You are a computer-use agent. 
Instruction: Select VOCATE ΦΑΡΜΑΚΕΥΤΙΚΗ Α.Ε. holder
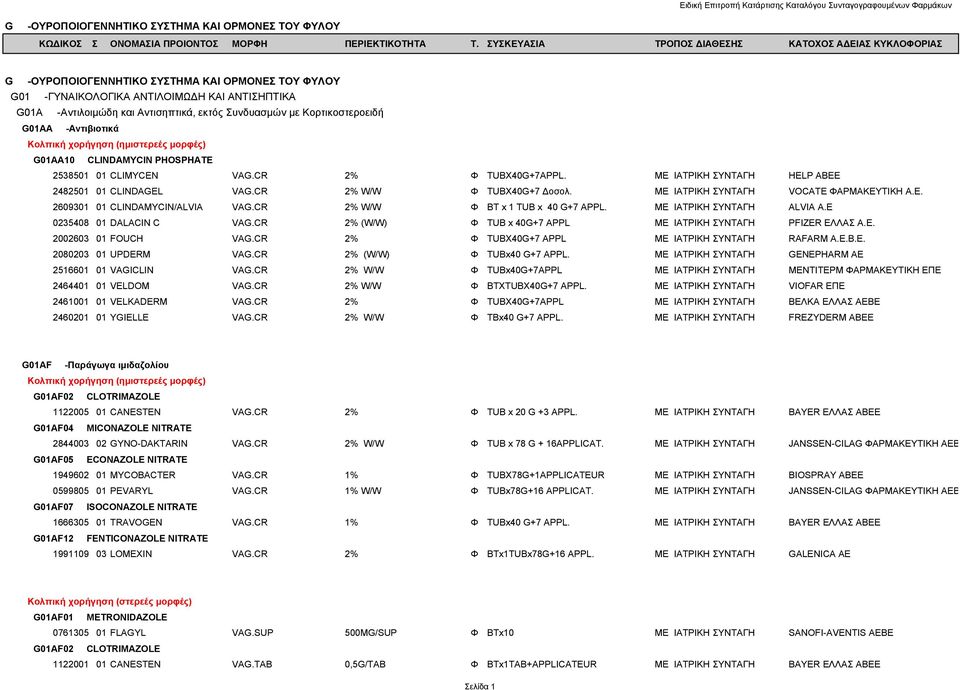pyautogui.click(x=855, y=192)
